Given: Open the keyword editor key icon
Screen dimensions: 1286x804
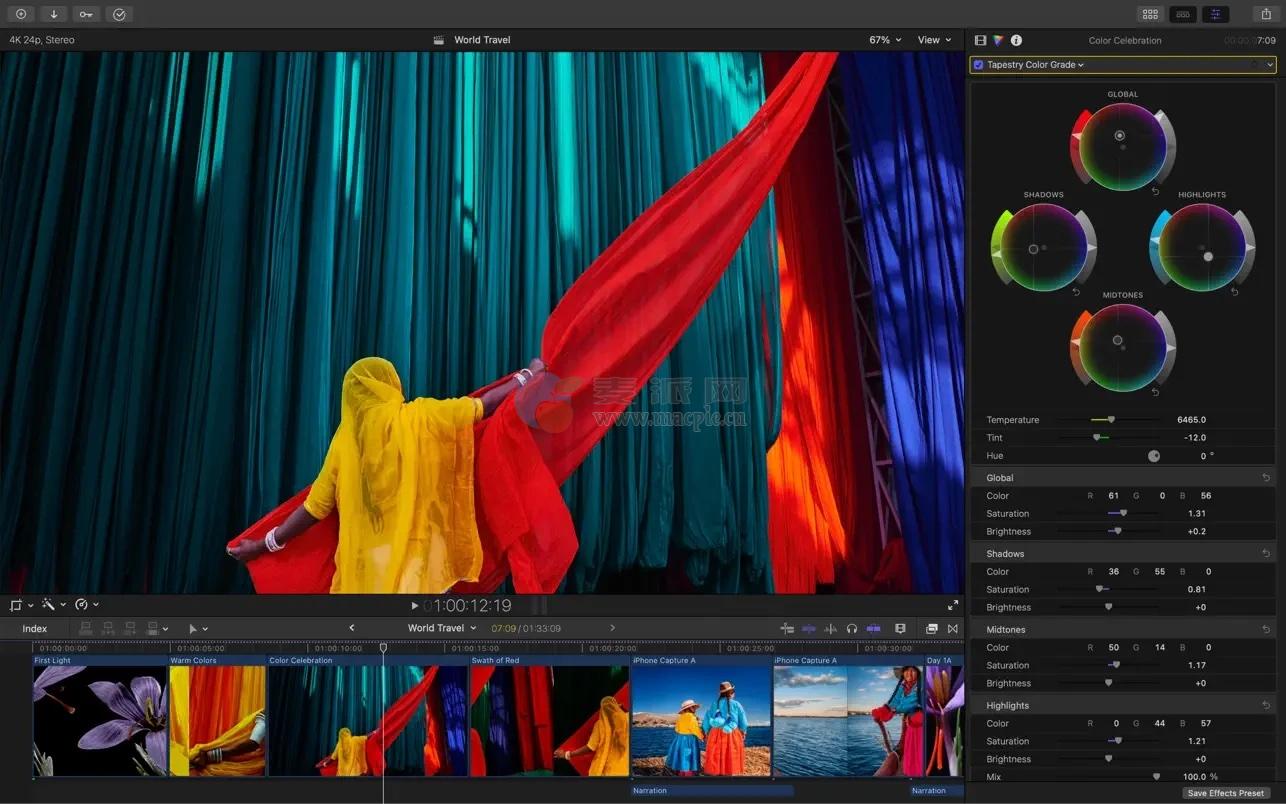Looking at the screenshot, I should tap(86, 14).
